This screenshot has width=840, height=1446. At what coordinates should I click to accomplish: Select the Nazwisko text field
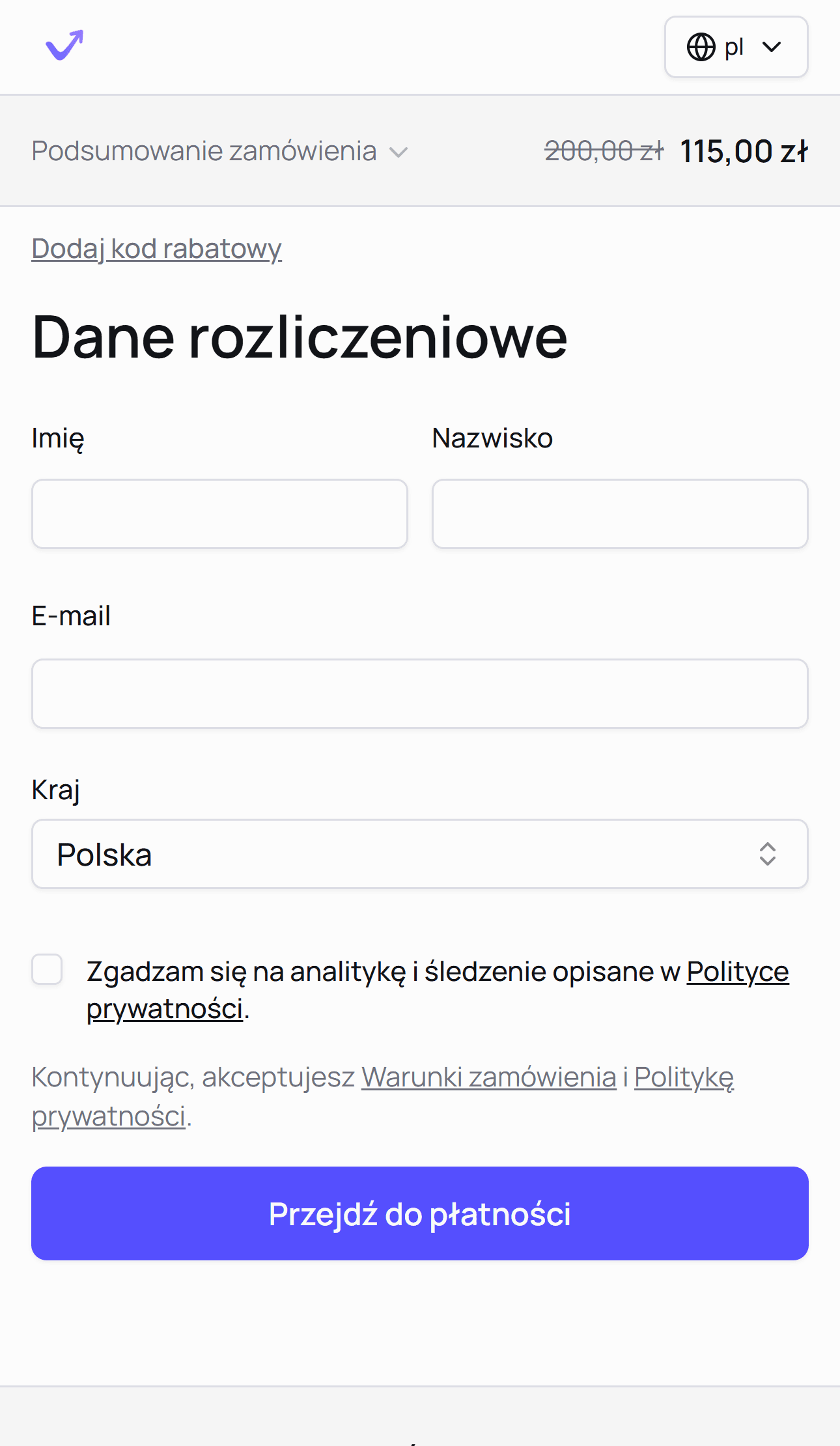click(620, 513)
